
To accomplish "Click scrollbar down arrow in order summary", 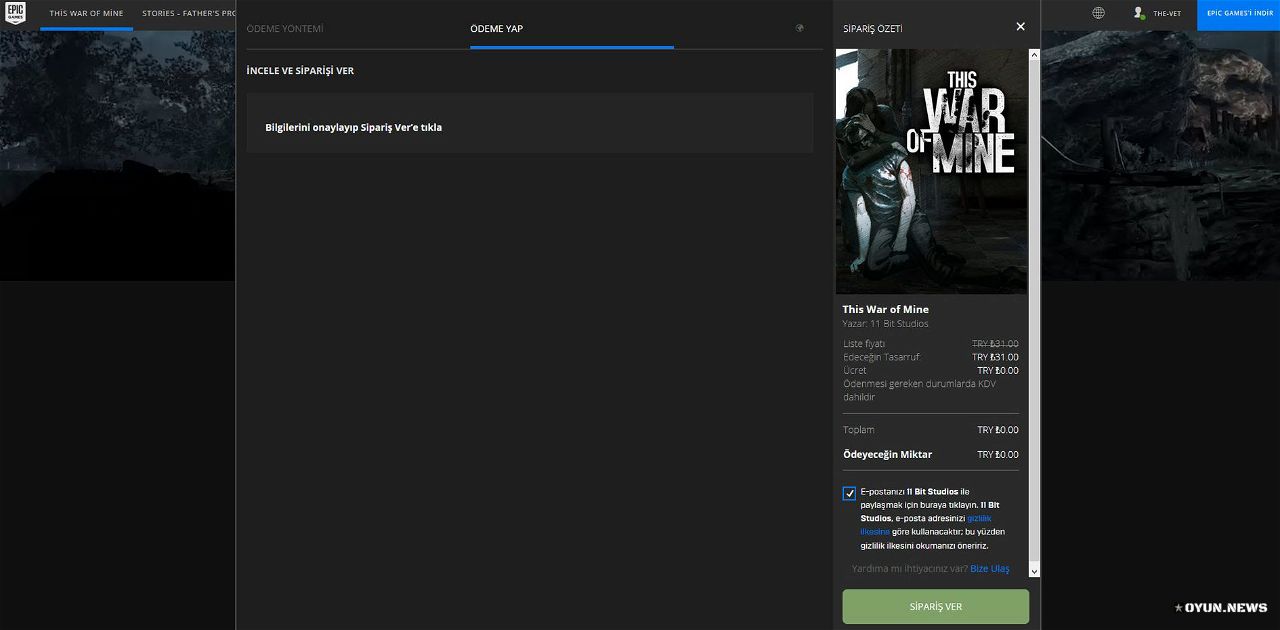I will pos(1035,571).
